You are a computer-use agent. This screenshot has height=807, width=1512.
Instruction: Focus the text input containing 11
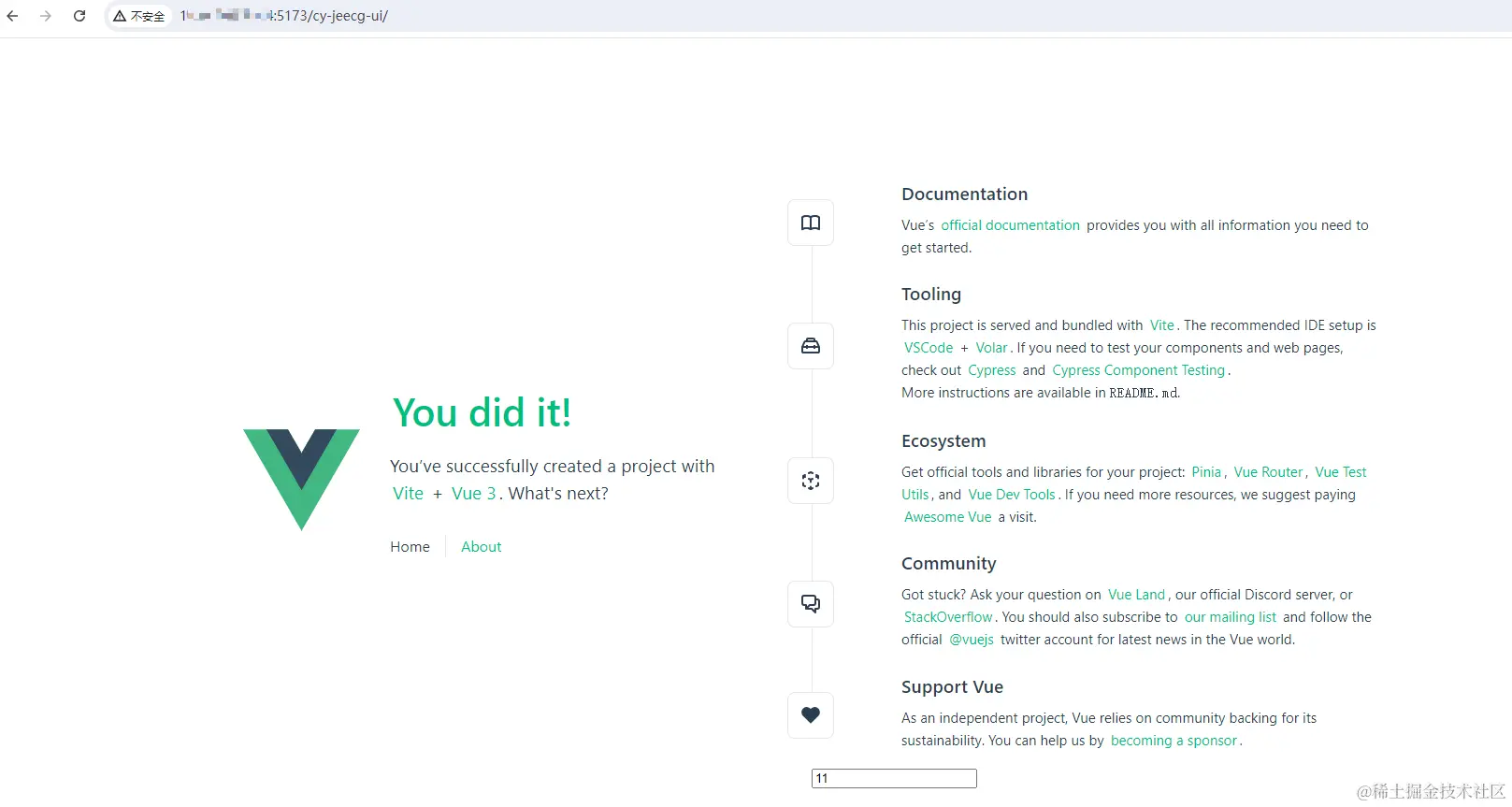pos(894,778)
